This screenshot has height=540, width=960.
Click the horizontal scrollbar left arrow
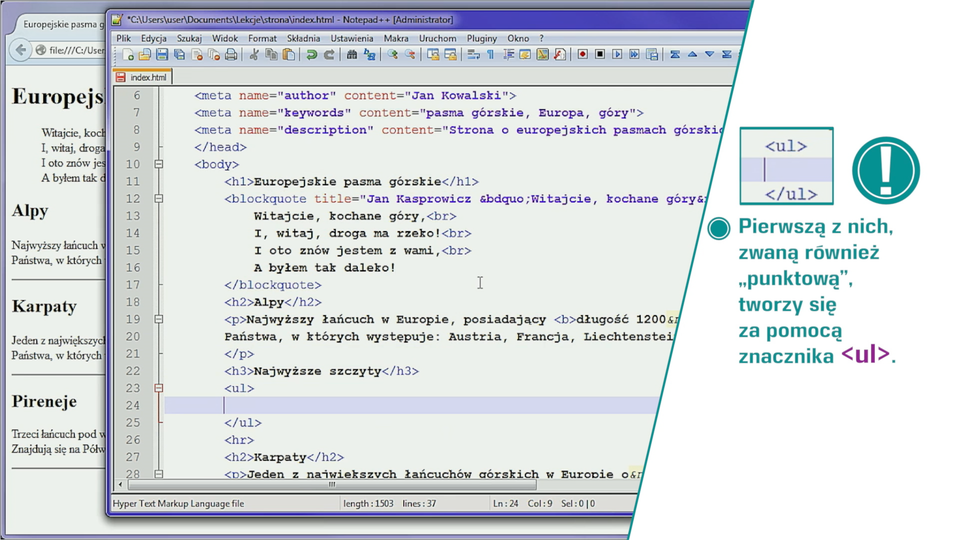120,484
